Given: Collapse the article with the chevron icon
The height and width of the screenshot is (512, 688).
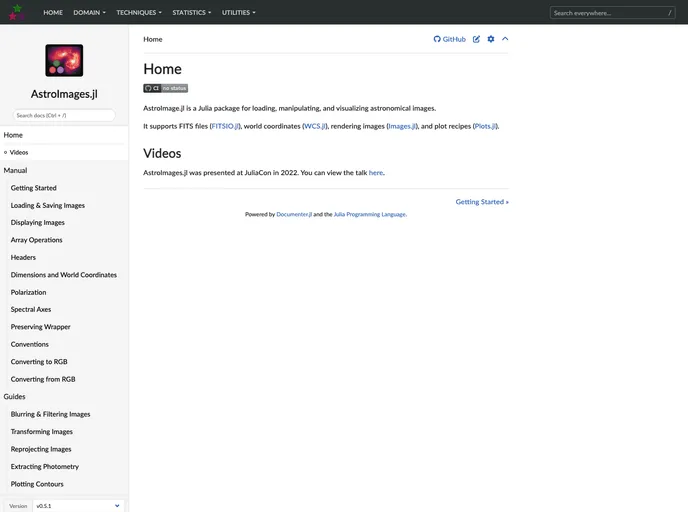Looking at the screenshot, I should pos(505,39).
